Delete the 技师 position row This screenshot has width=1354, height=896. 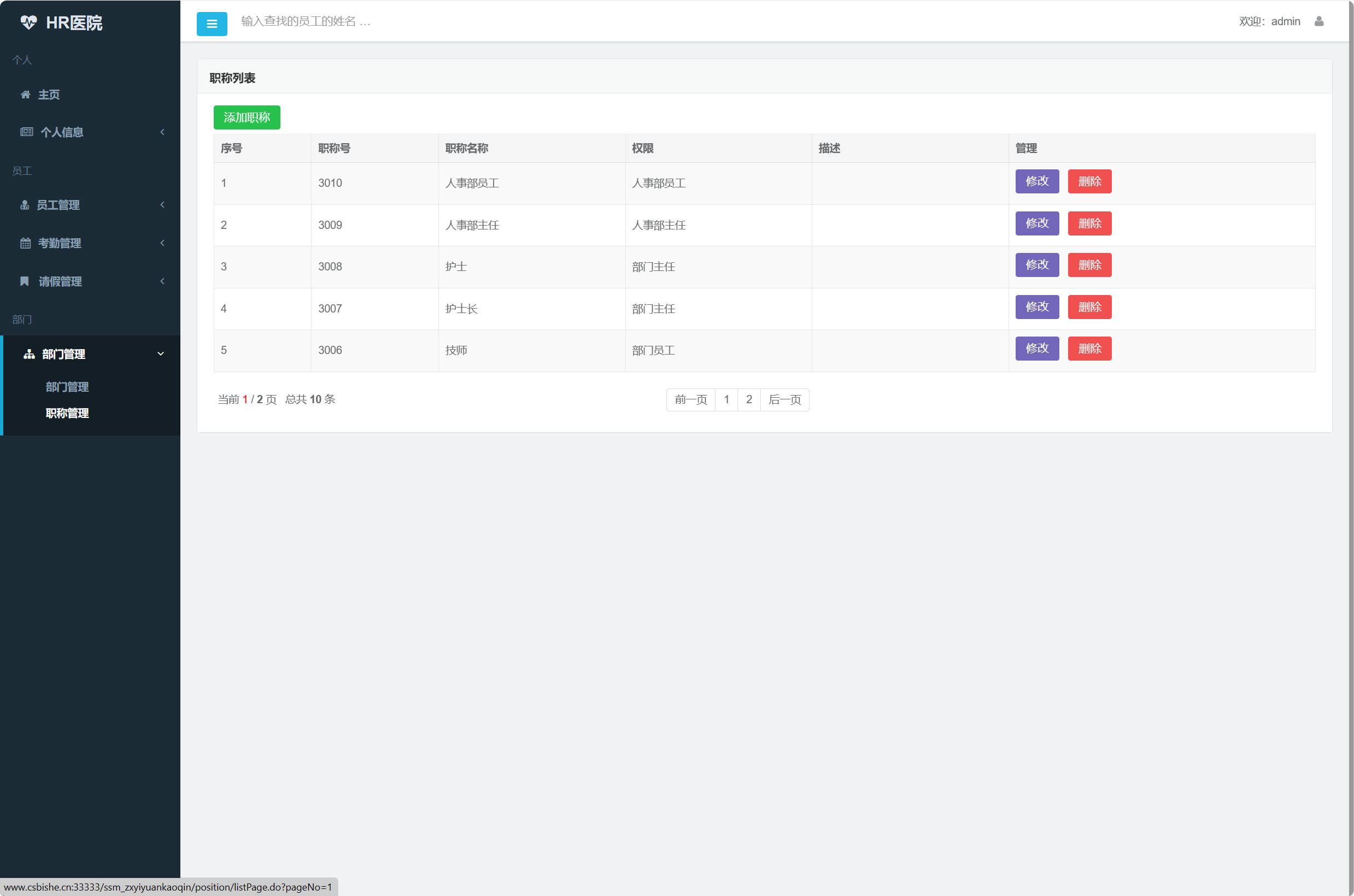click(x=1089, y=349)
